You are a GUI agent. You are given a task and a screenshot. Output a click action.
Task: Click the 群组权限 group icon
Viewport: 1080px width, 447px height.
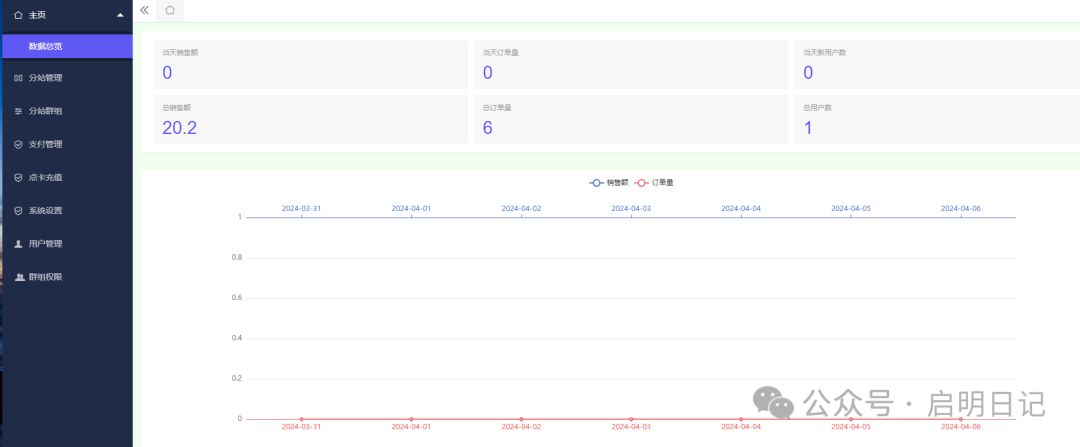click(x=18, y=277)
